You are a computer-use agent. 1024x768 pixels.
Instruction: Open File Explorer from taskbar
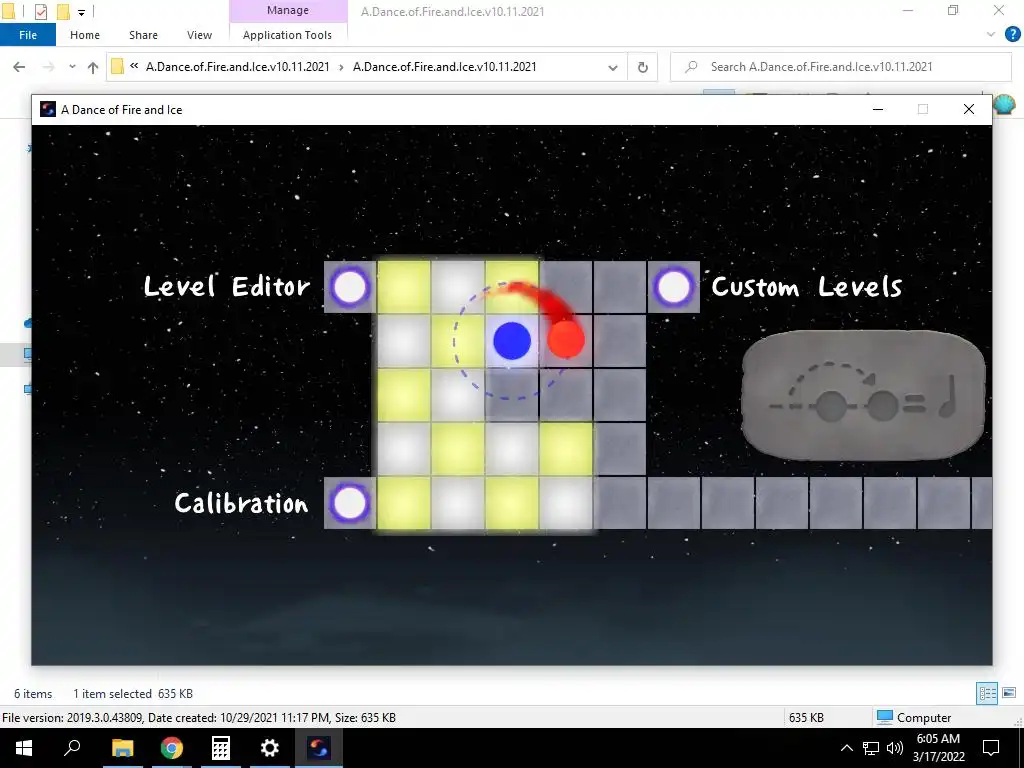(122, 748)
